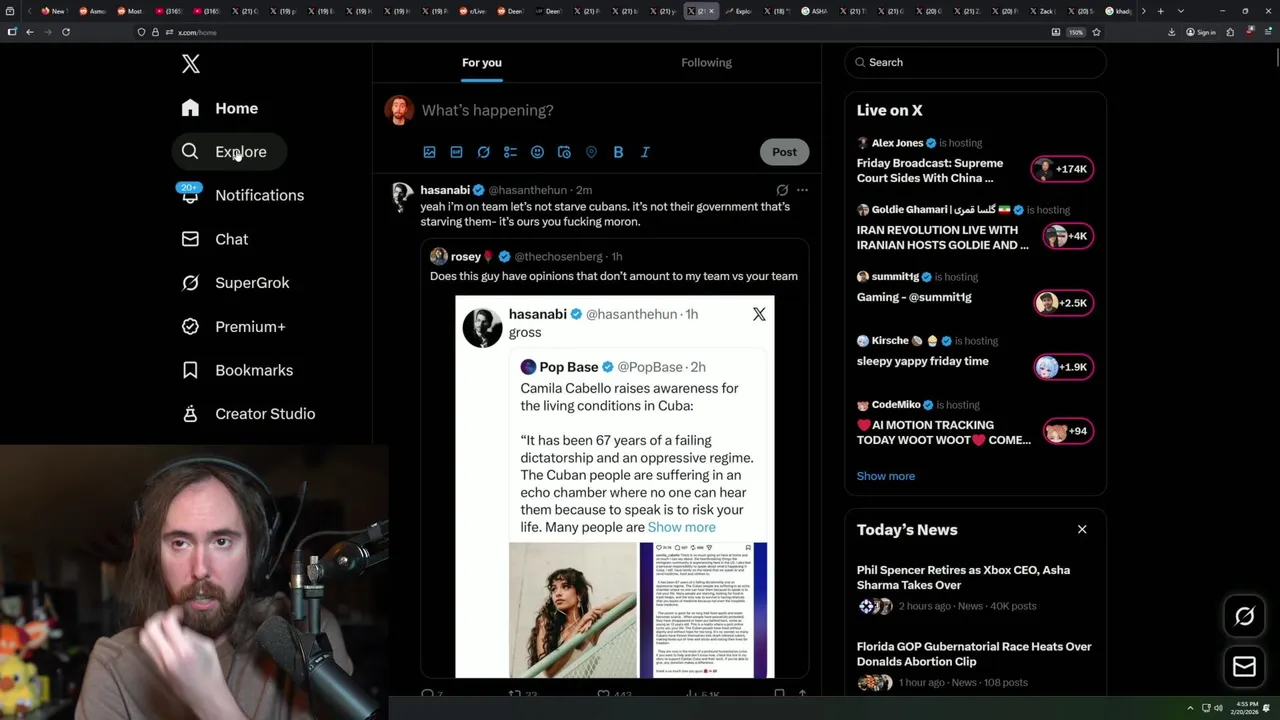1280x720 pixels.
Task: Open Alex Jones Friday Broadcast live stream
Action: (x=930, y=170)
